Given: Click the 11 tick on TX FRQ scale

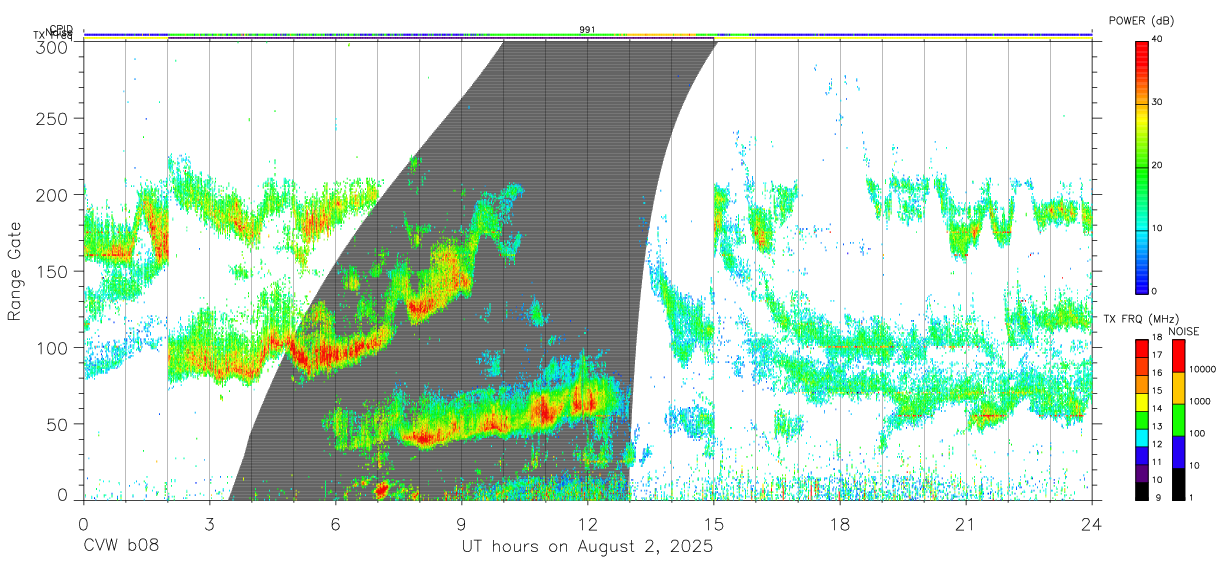Looking at the screenshot, I should 1159,462.
